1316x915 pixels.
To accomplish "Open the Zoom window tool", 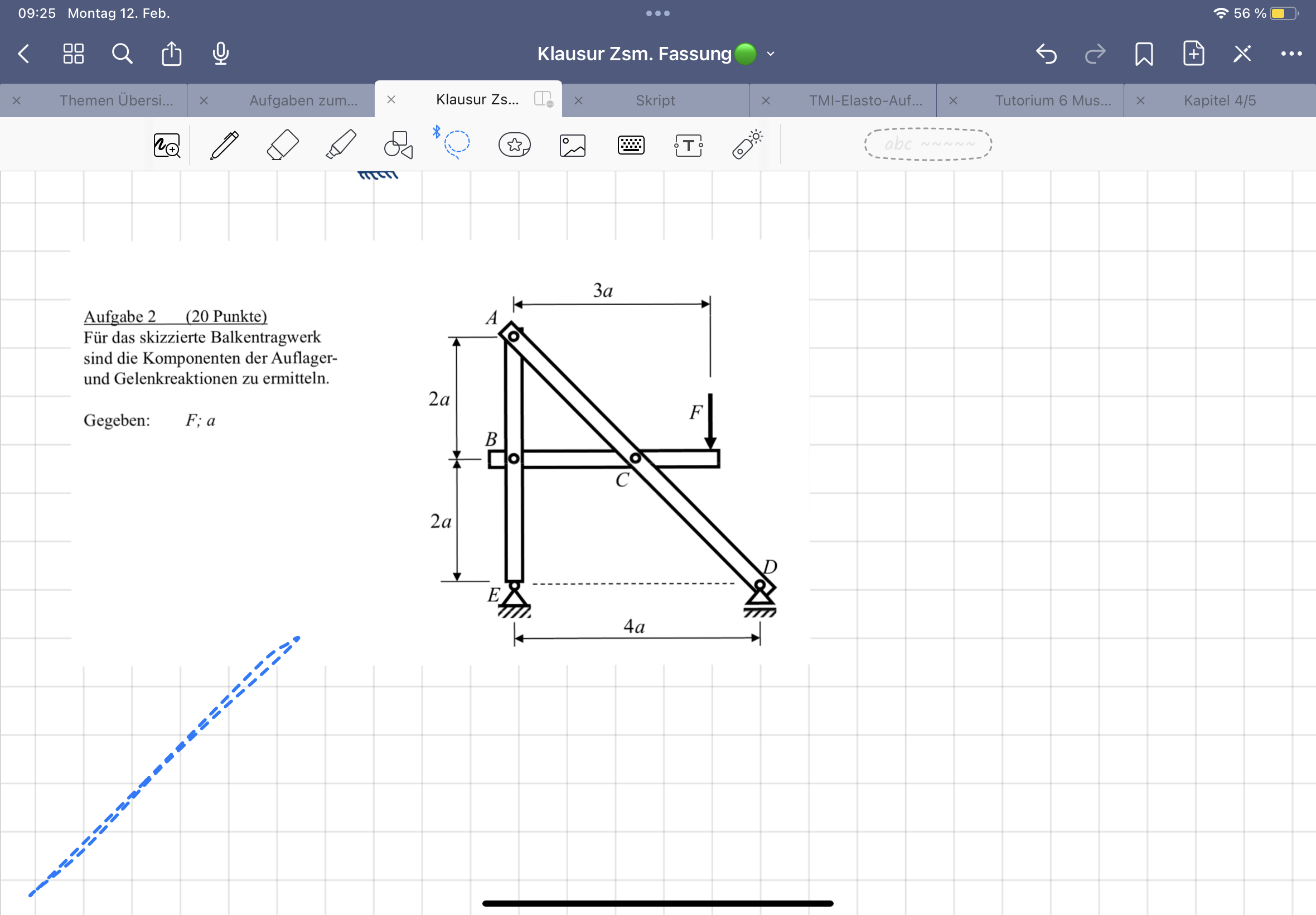I will (167, 146).
